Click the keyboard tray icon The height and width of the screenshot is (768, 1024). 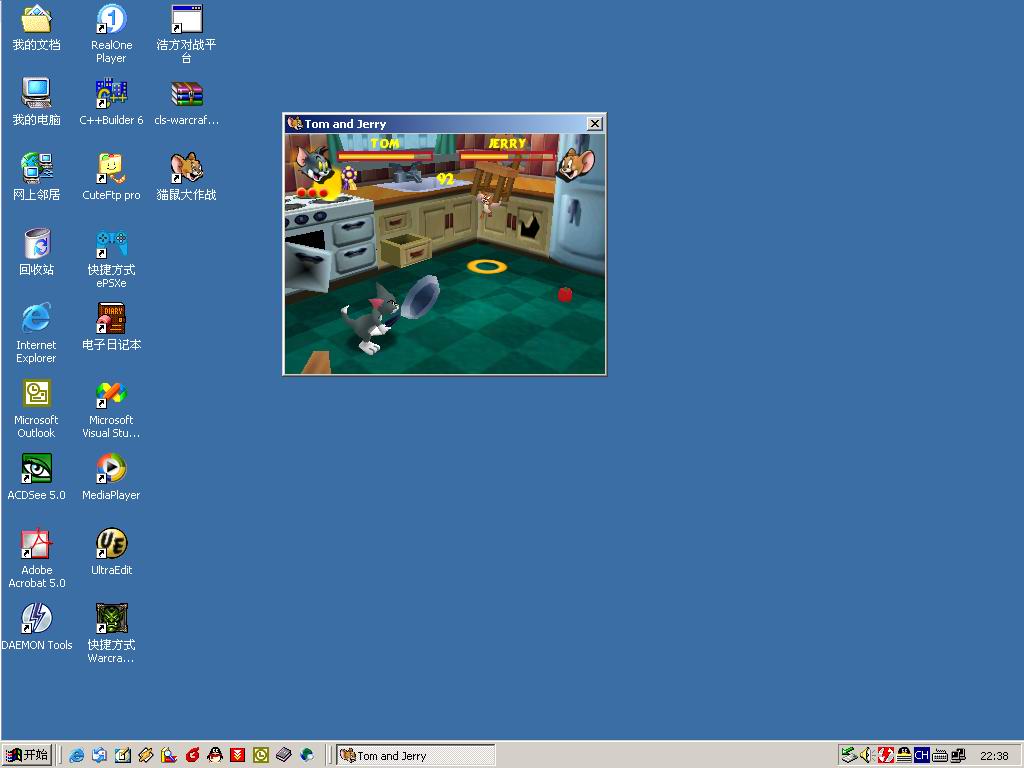(x=940, y=756)
